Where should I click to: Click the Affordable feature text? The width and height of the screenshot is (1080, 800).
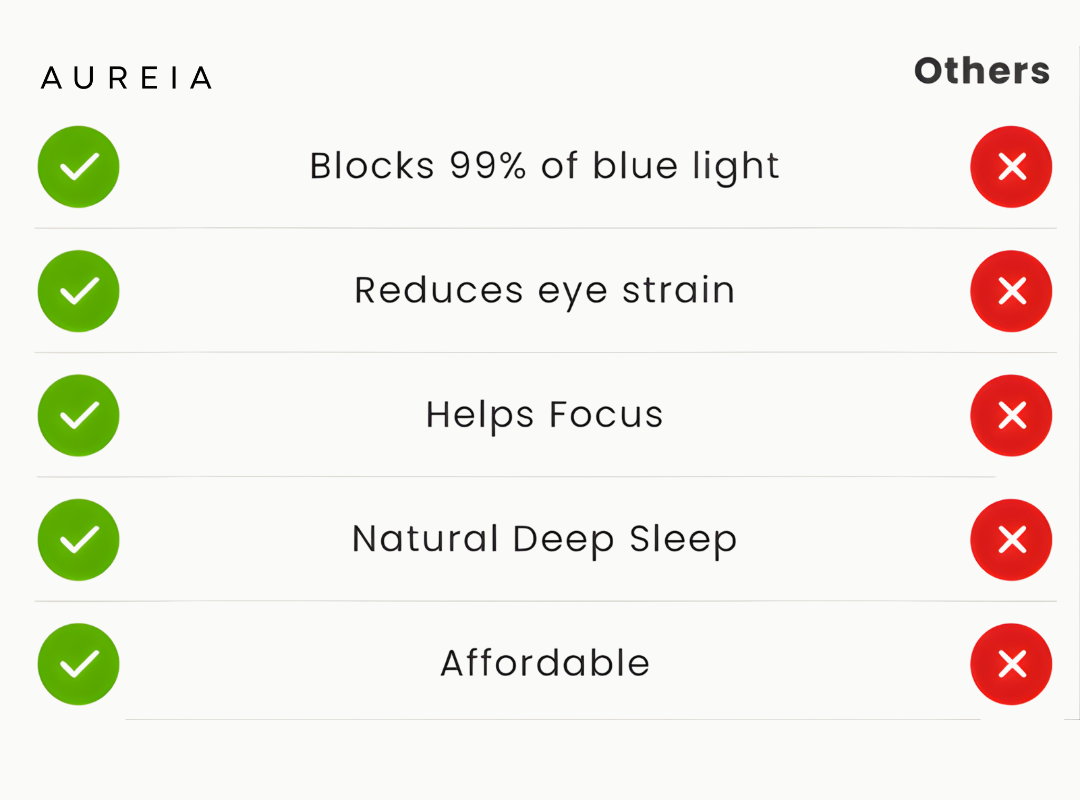[x=544, y=663]
